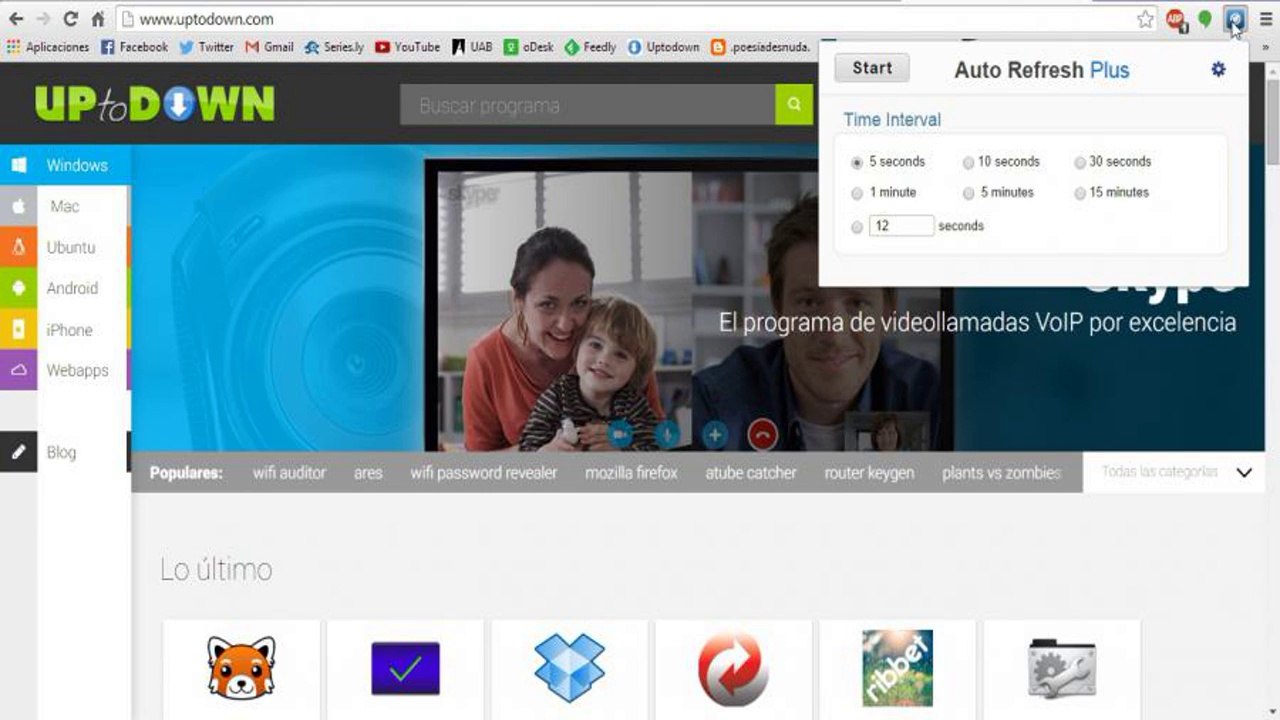Open the Blog section in sidebar
1280x720 pixels.
65,452
